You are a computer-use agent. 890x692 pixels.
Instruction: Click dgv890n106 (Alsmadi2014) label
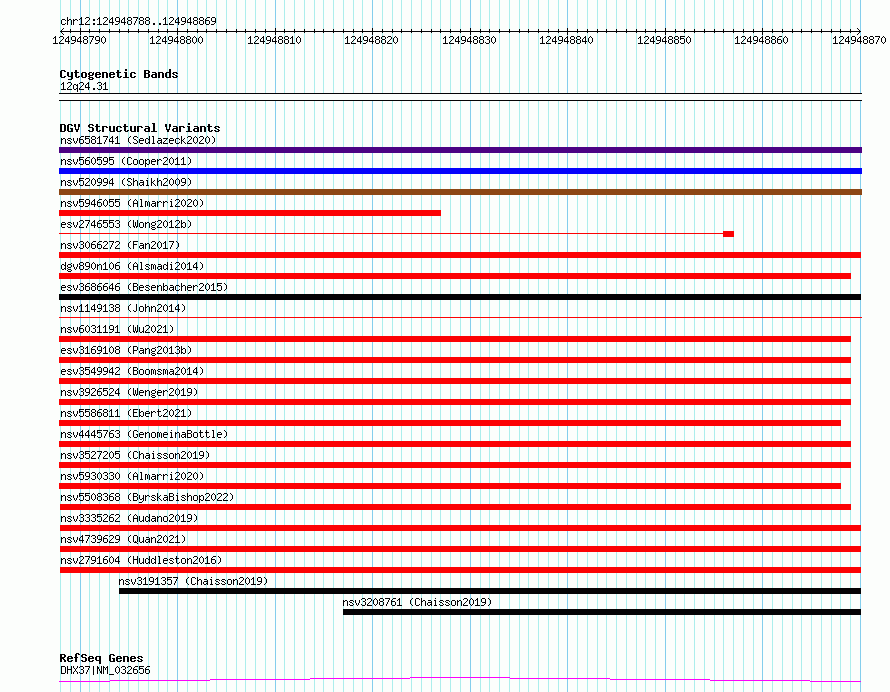tap(132, 266)
